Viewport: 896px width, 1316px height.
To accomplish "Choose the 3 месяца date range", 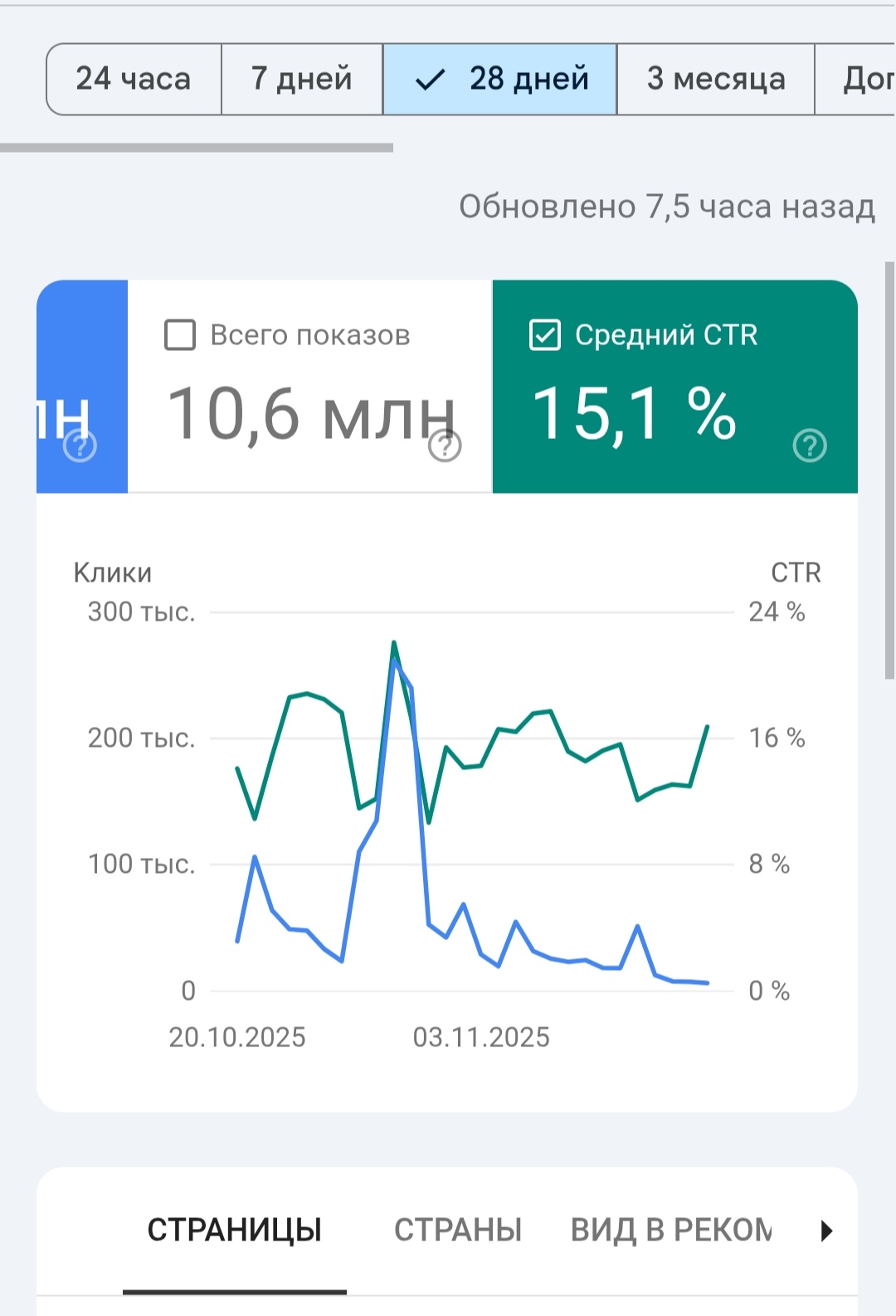I will click(x=715, y=80).
